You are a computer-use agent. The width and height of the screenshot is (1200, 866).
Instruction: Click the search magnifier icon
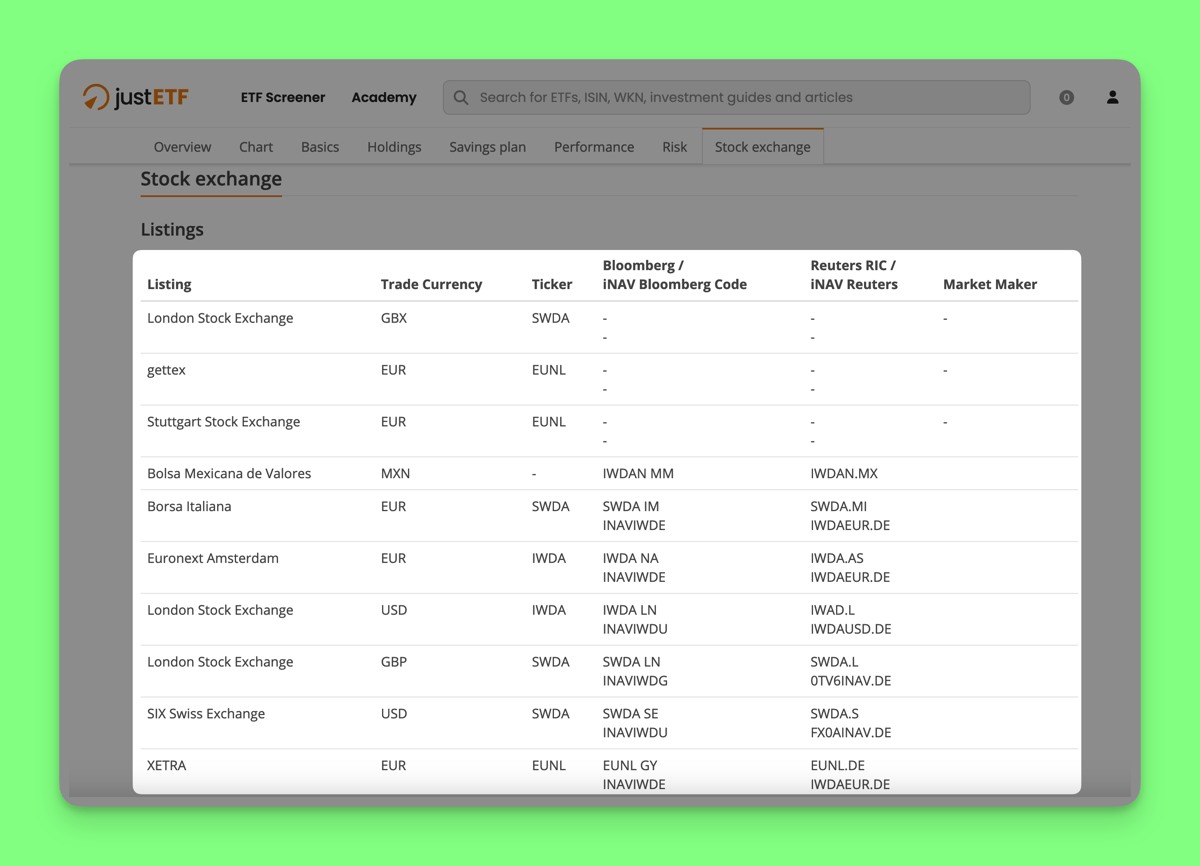click(461, 98)
